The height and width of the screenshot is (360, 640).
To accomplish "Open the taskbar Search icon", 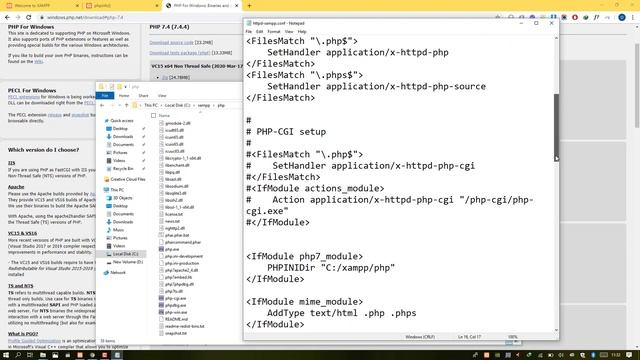I will click(x=18, y=355).
